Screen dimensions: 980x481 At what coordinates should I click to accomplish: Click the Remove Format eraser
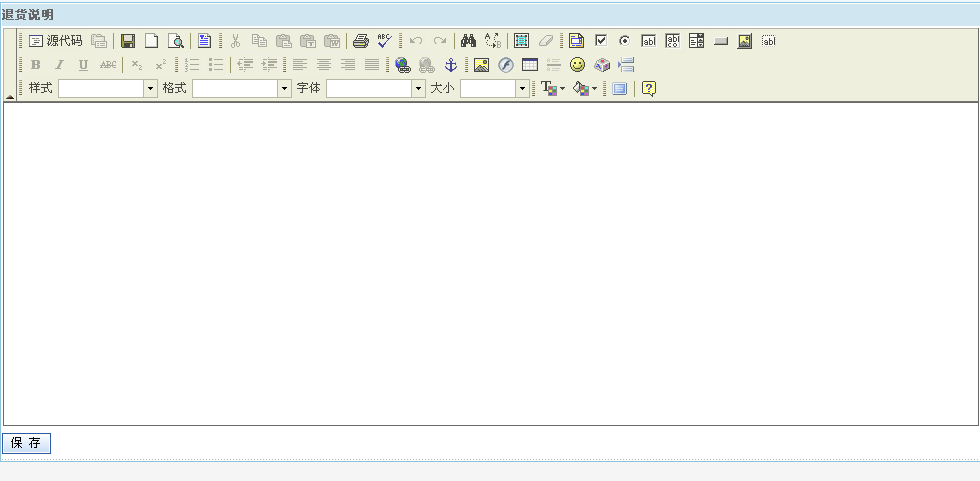[546, 41]
